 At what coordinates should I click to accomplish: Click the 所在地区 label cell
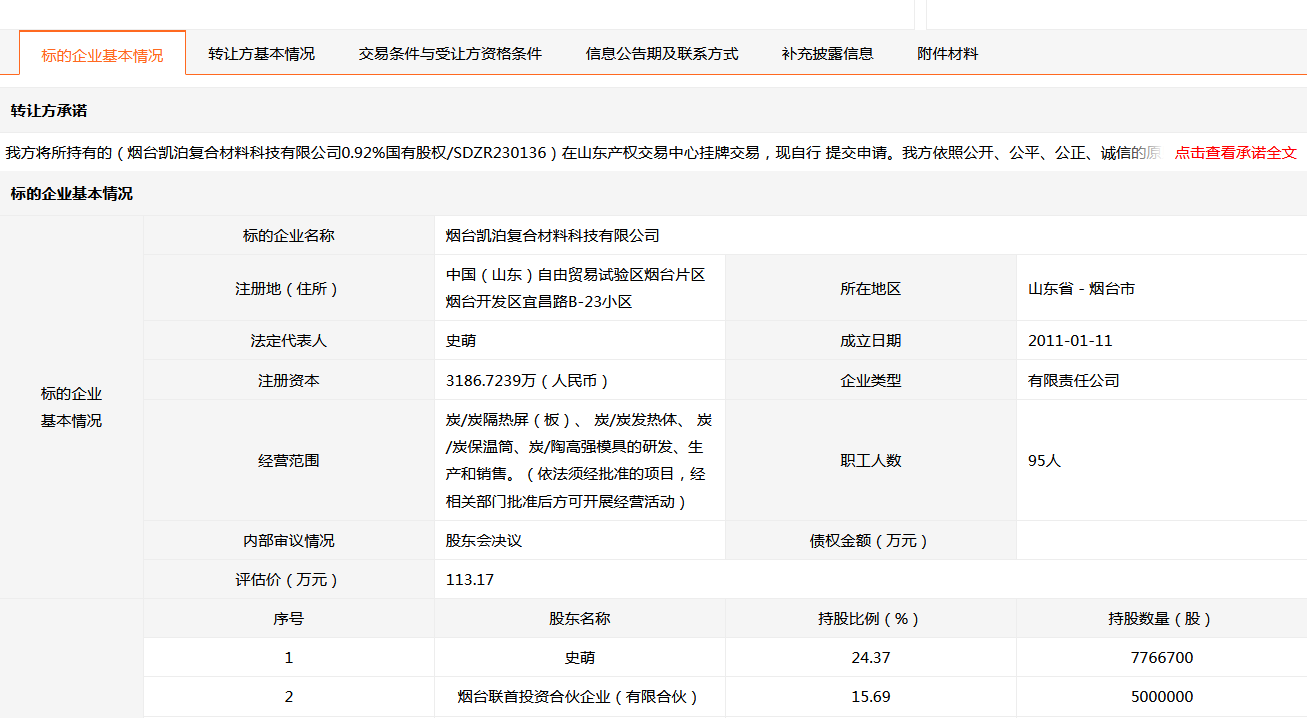pyautogui.click(x=871, y=289)
